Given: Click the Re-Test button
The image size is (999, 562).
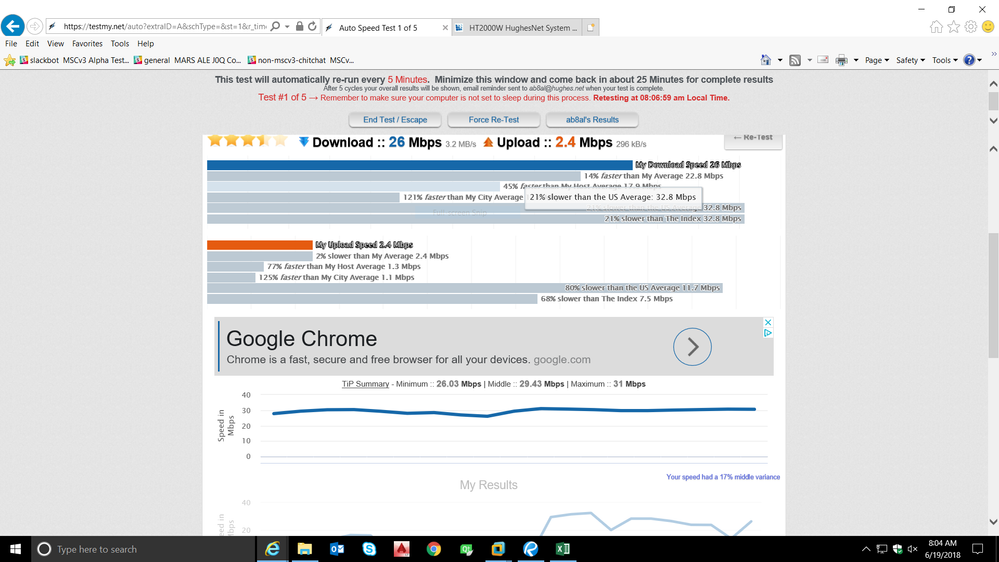Looking at the screenshot, I should [753, 140].
